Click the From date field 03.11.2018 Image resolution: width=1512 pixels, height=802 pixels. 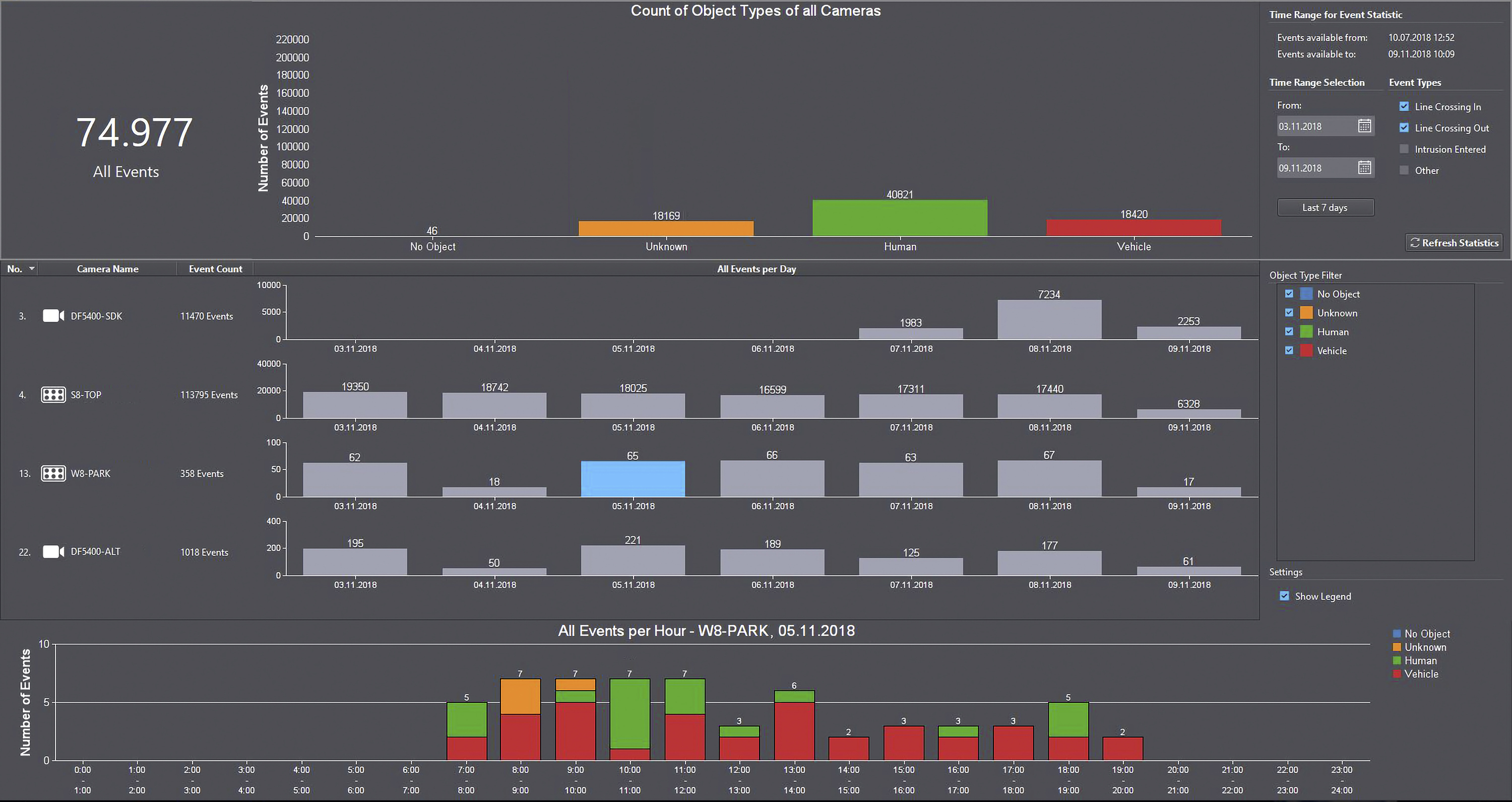(1316, 126)
